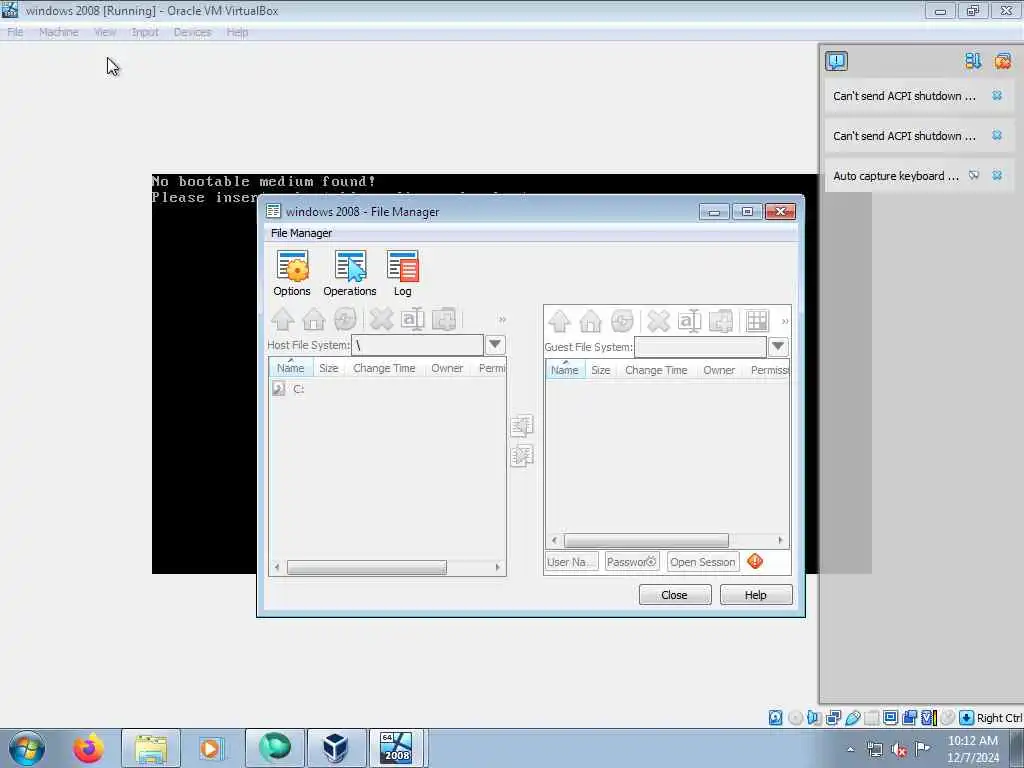This screenshot has height=768, width=1024.
Task: Open the View menu
Action: tap(104, 32)
